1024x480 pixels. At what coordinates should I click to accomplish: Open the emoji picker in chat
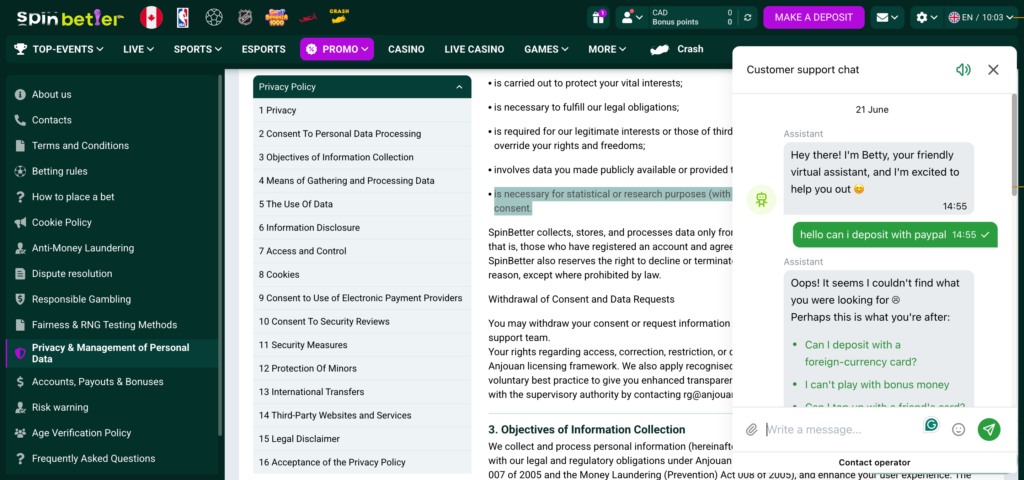(959, 430)
